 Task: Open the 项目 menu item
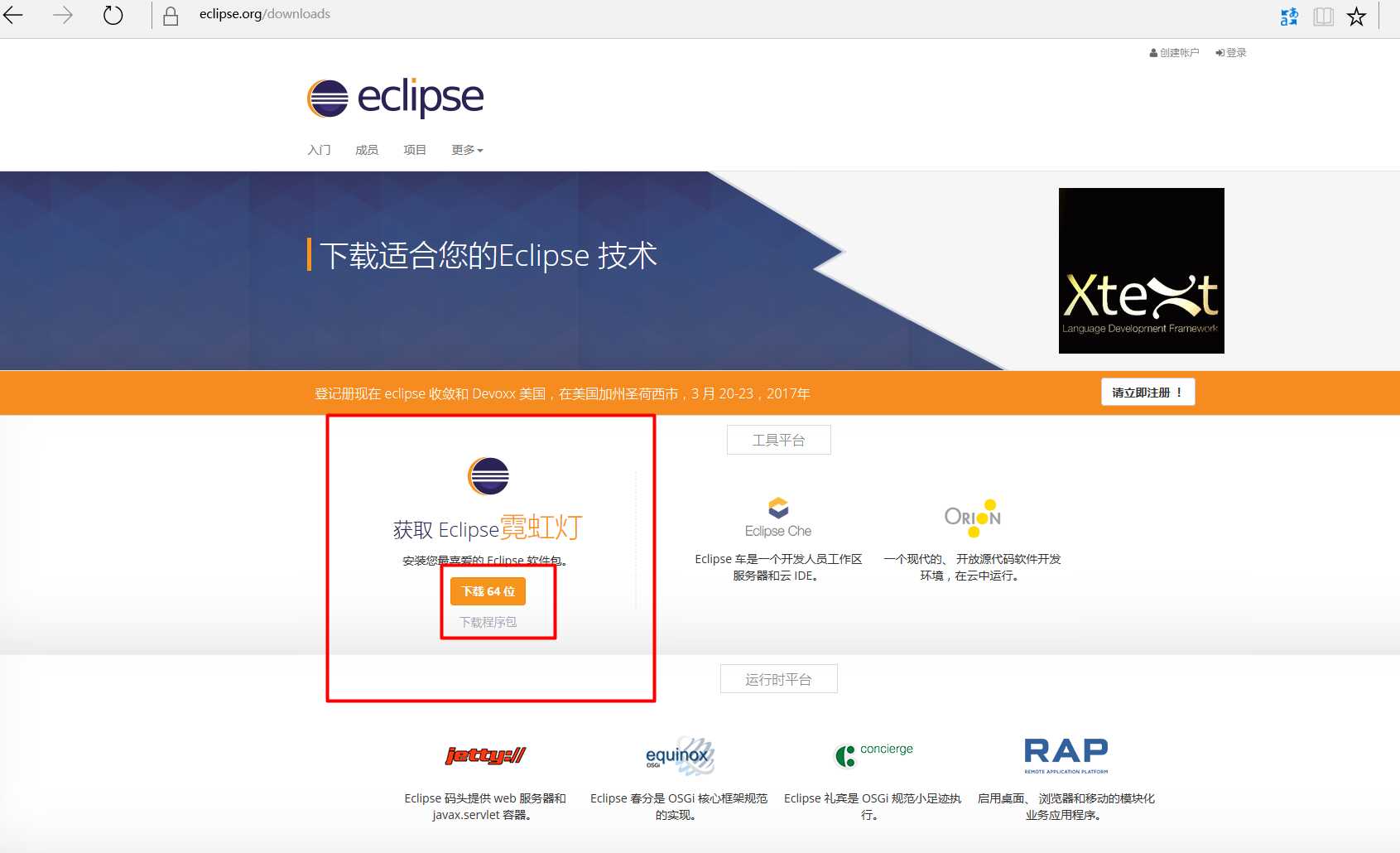coord(415,150)
